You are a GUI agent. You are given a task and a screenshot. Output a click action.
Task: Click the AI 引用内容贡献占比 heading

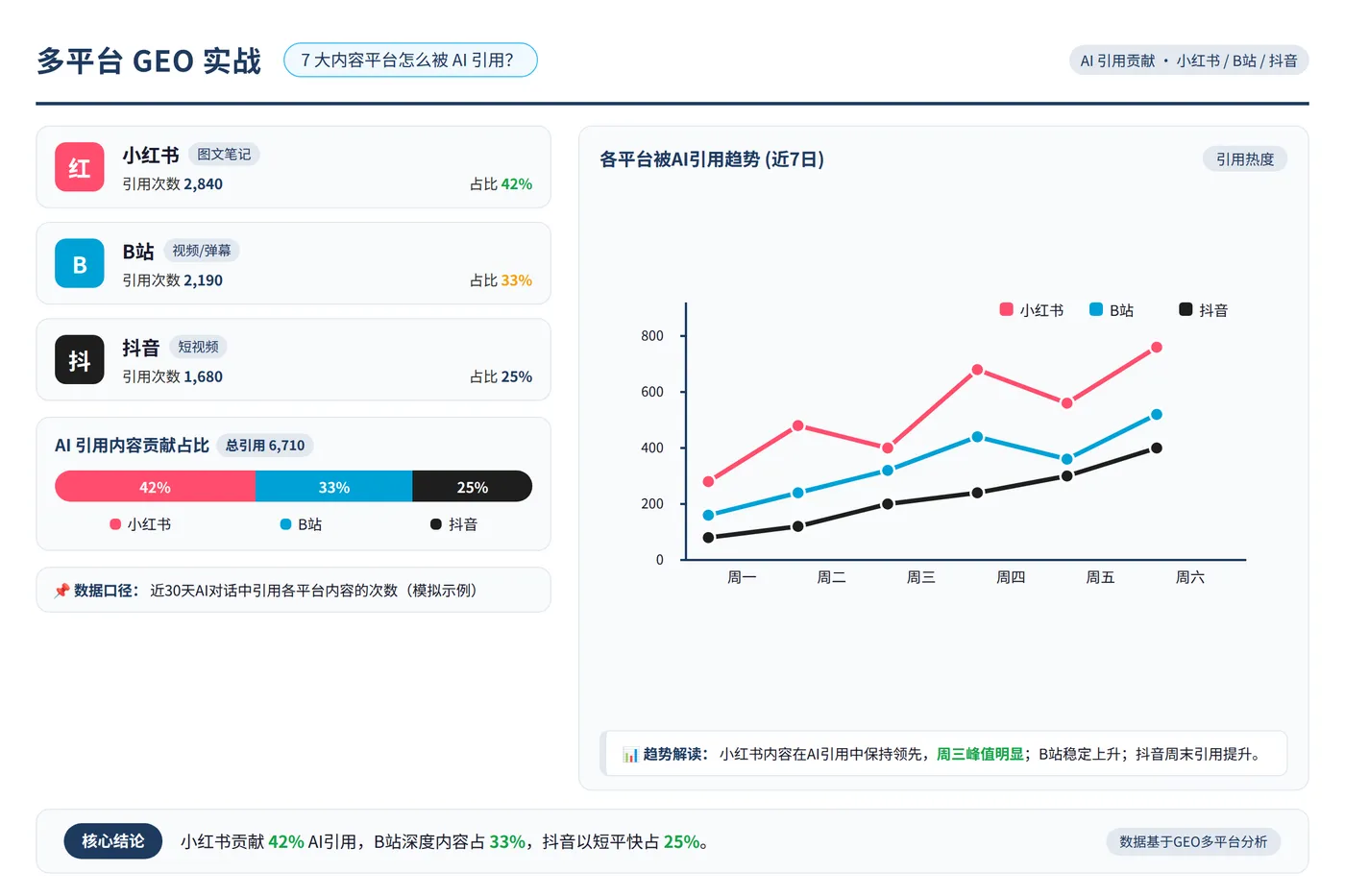pyautogui.click(x=132, y=446)
